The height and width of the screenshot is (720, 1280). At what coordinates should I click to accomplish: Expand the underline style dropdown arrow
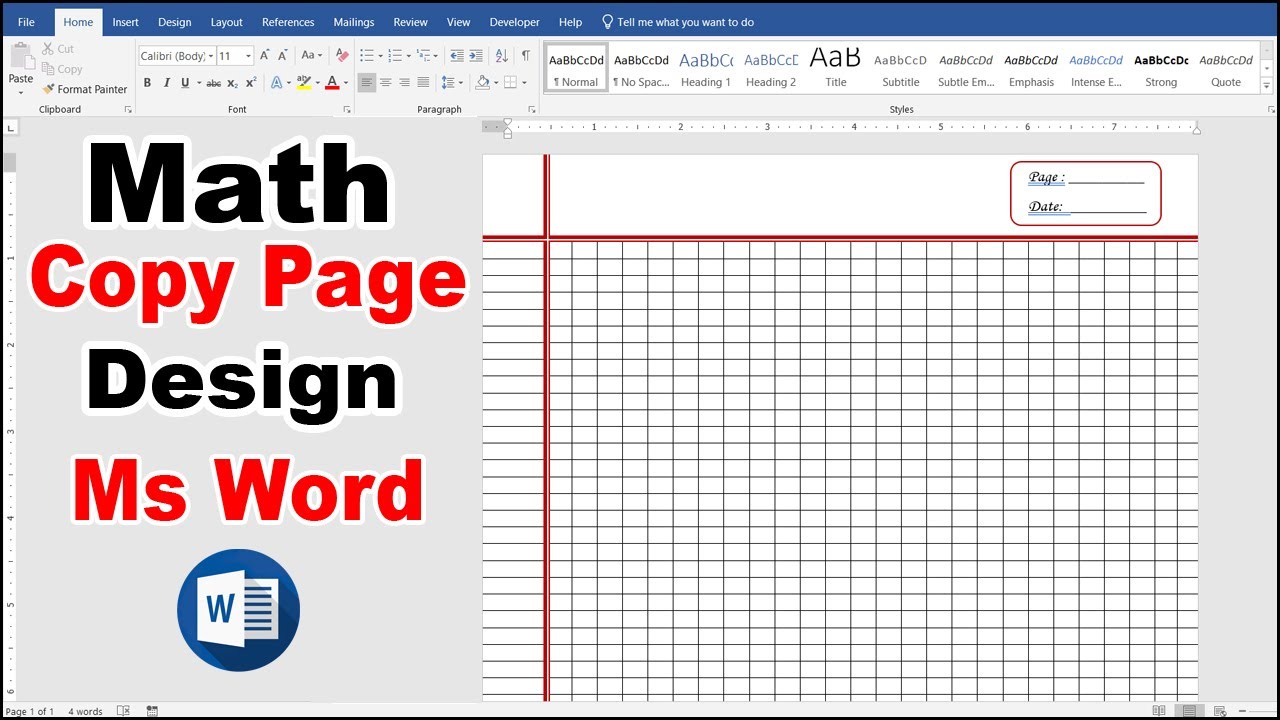click(x=199, y=83)
